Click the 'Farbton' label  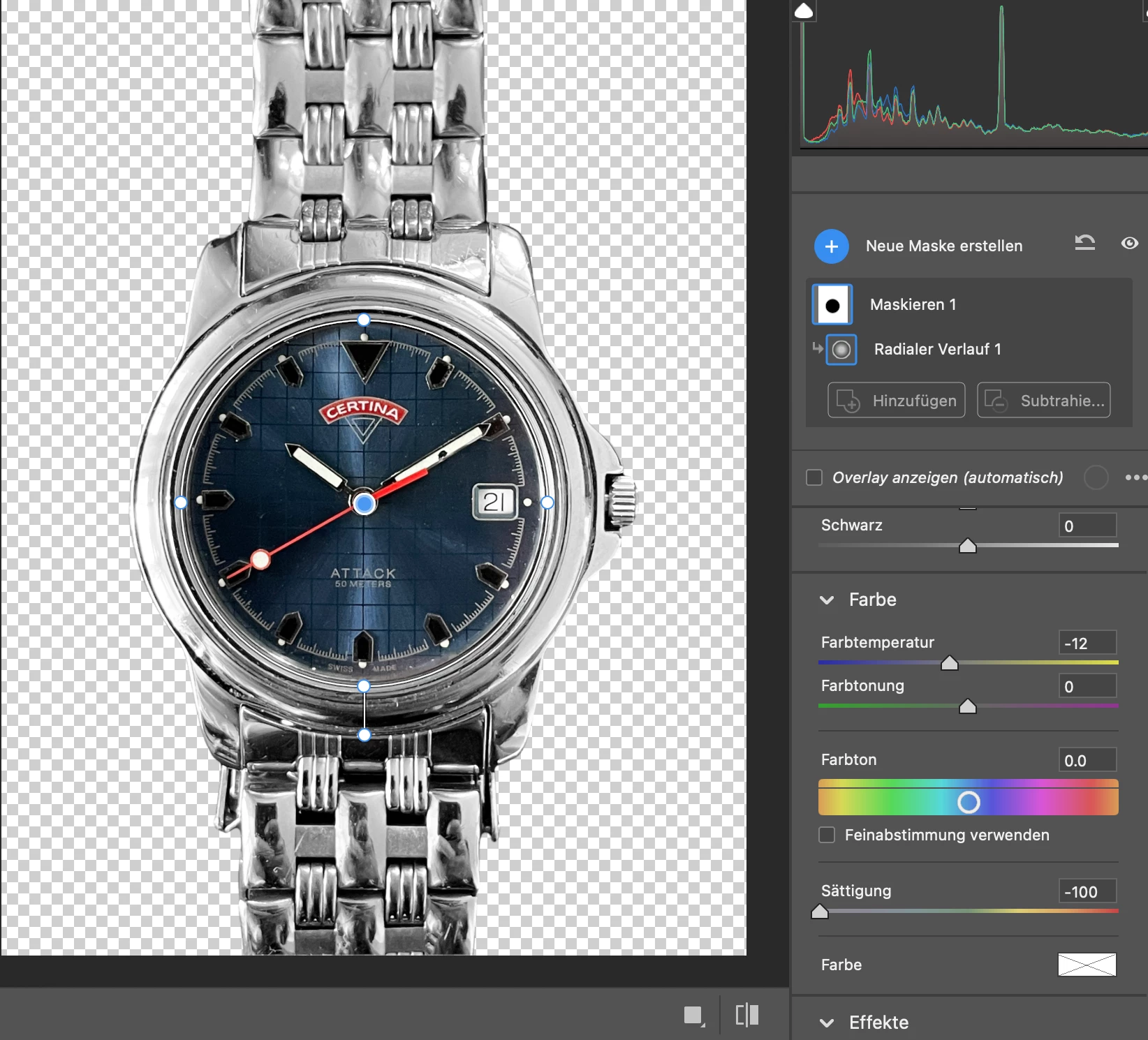848,759
